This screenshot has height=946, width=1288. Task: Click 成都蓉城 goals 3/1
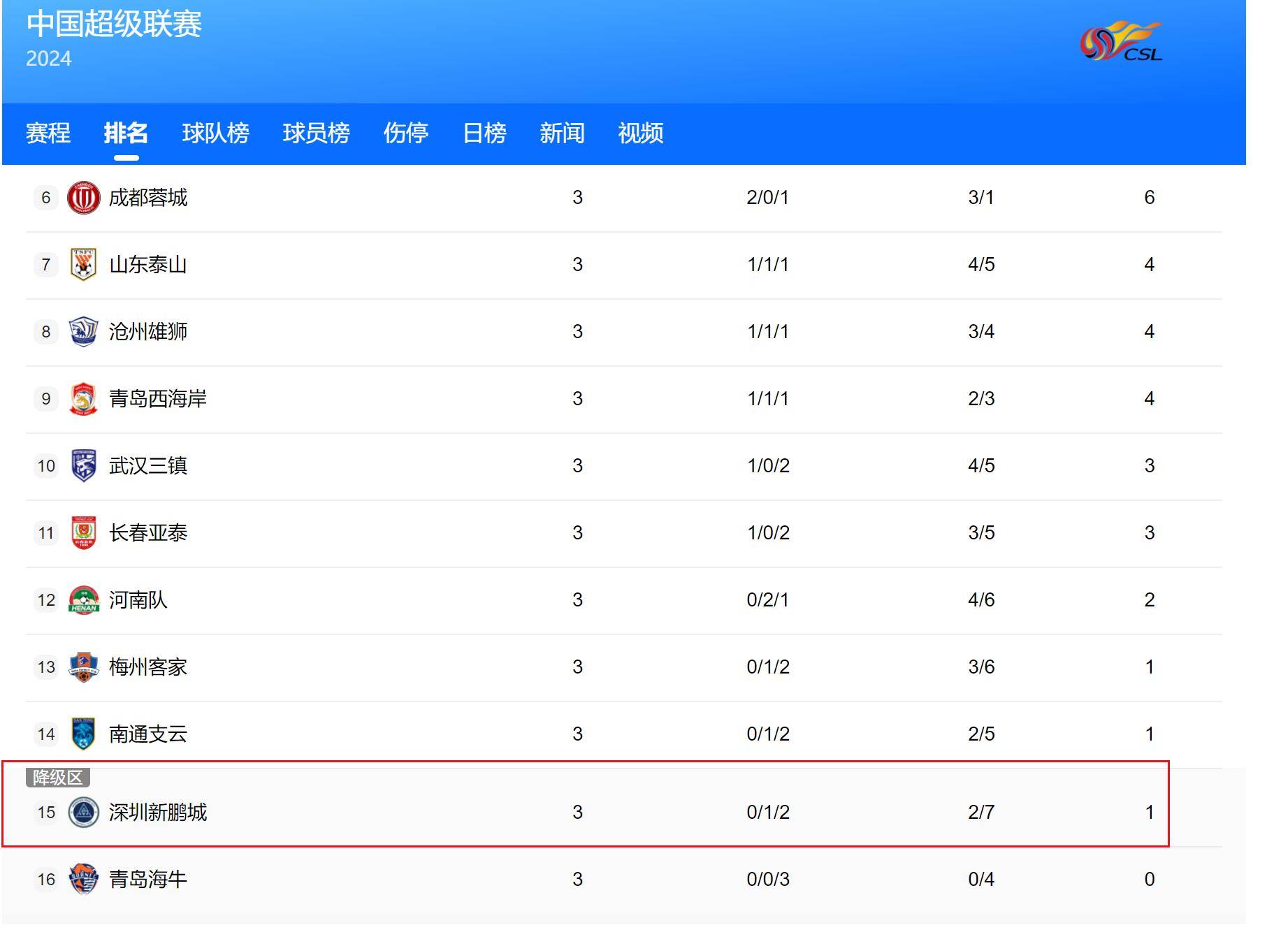981,198
